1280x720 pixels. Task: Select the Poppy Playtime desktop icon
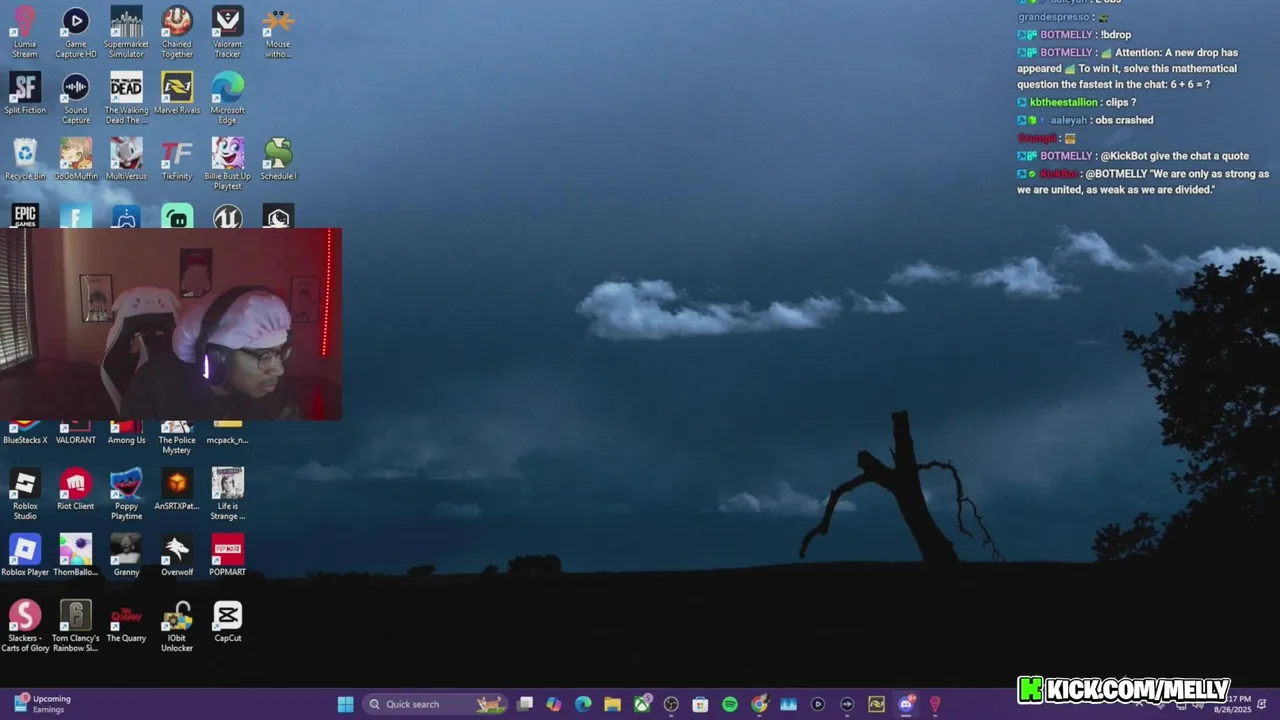[x=126, y=494]
